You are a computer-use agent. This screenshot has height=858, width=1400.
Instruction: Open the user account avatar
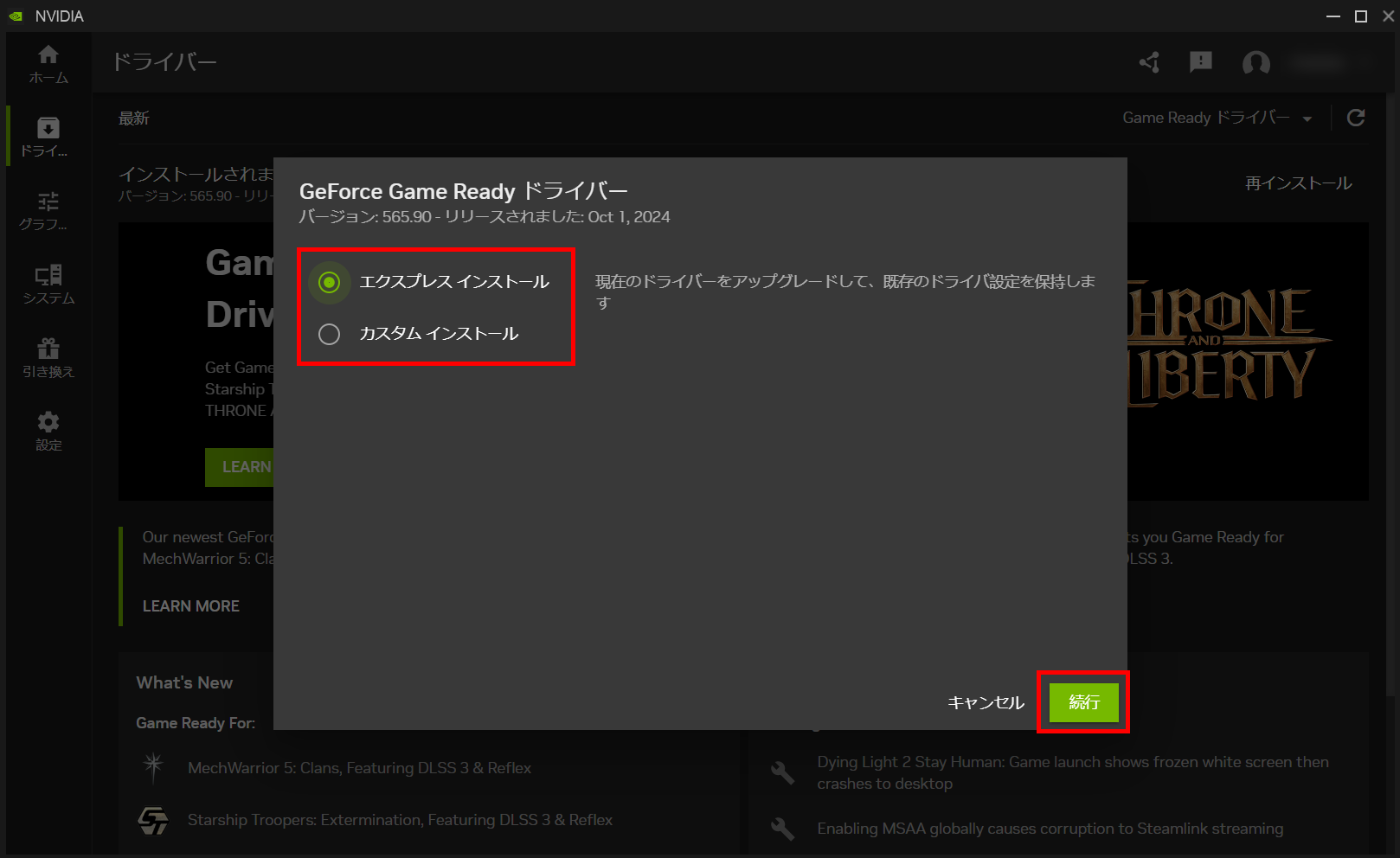point(1256,62)
